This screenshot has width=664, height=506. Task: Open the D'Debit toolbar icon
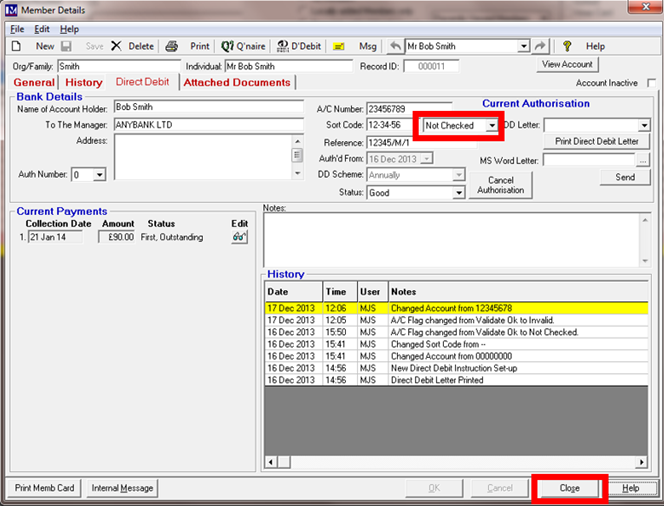pos(282,46)
